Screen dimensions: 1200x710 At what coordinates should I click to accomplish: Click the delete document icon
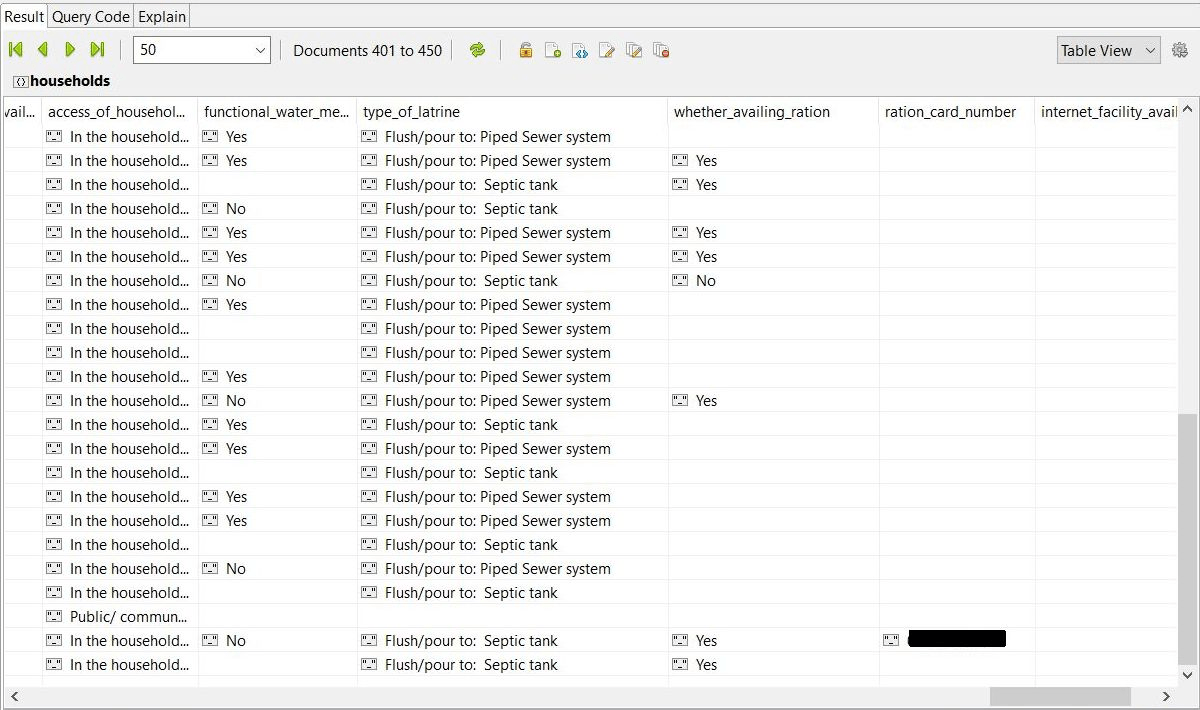click(660, 50)
